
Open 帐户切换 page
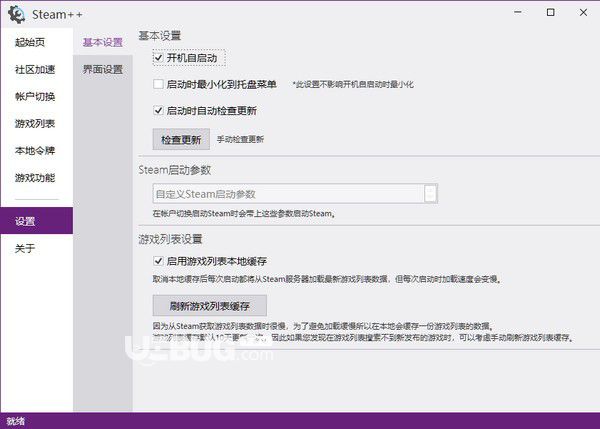point(35,96)
